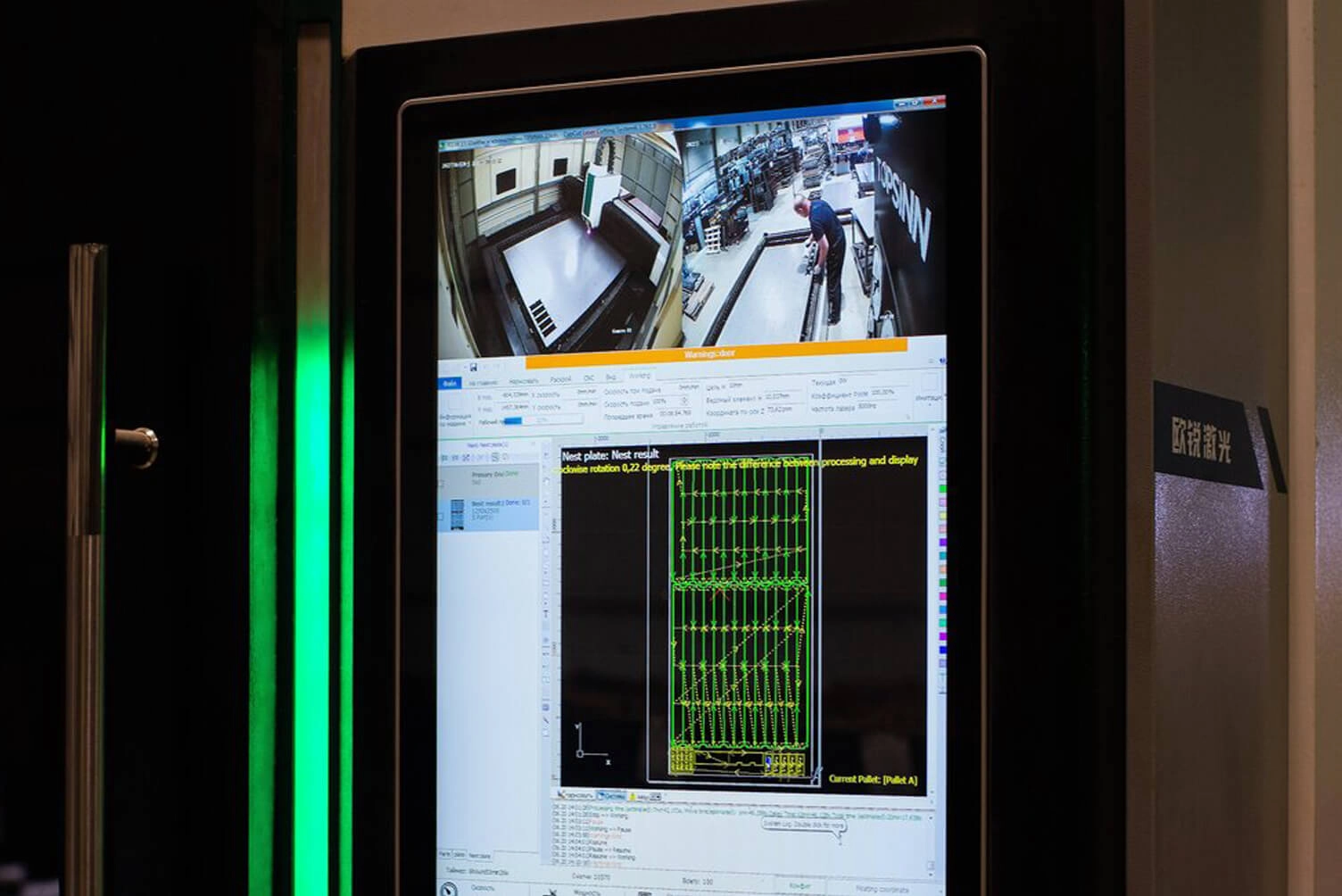Screen dimensions: 1342x896
Task: Tick the checkbox beside the Best result row
Action: point(443,516)
